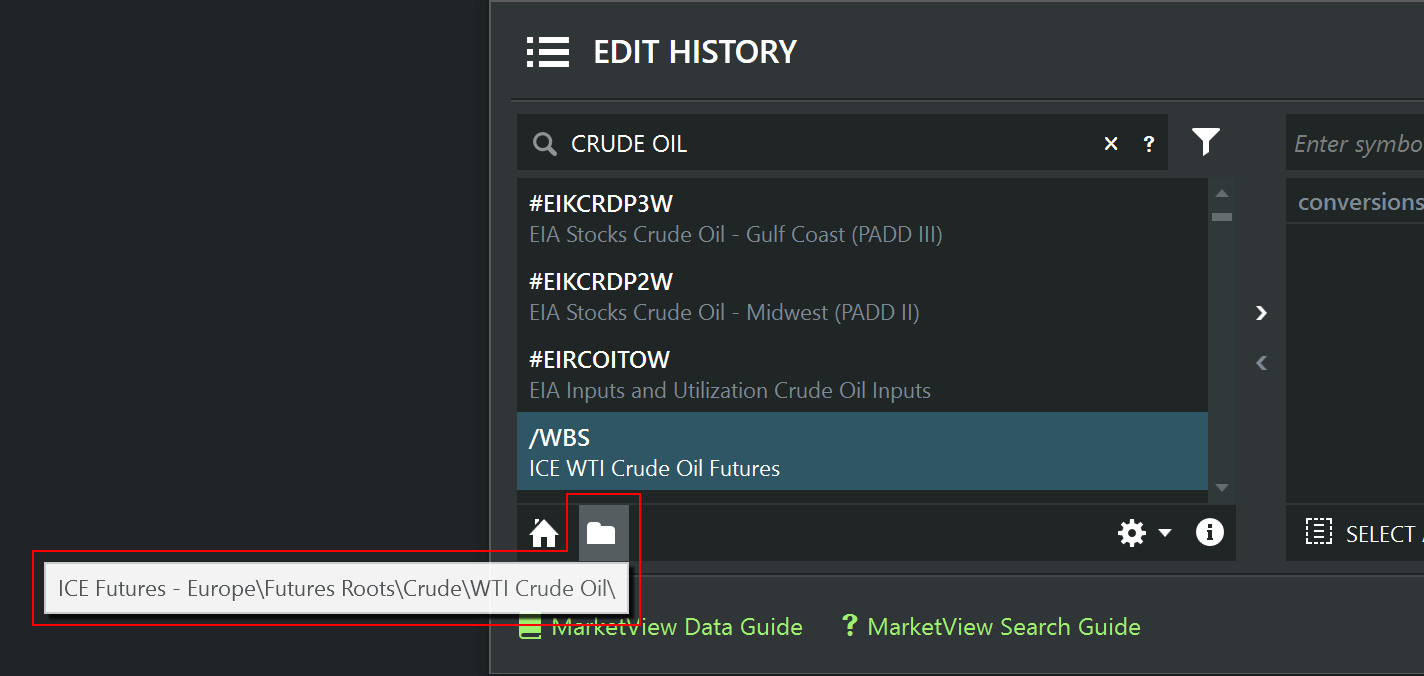Click the Enter symbol input field

pyautogui.click(x=1355, y=144)
